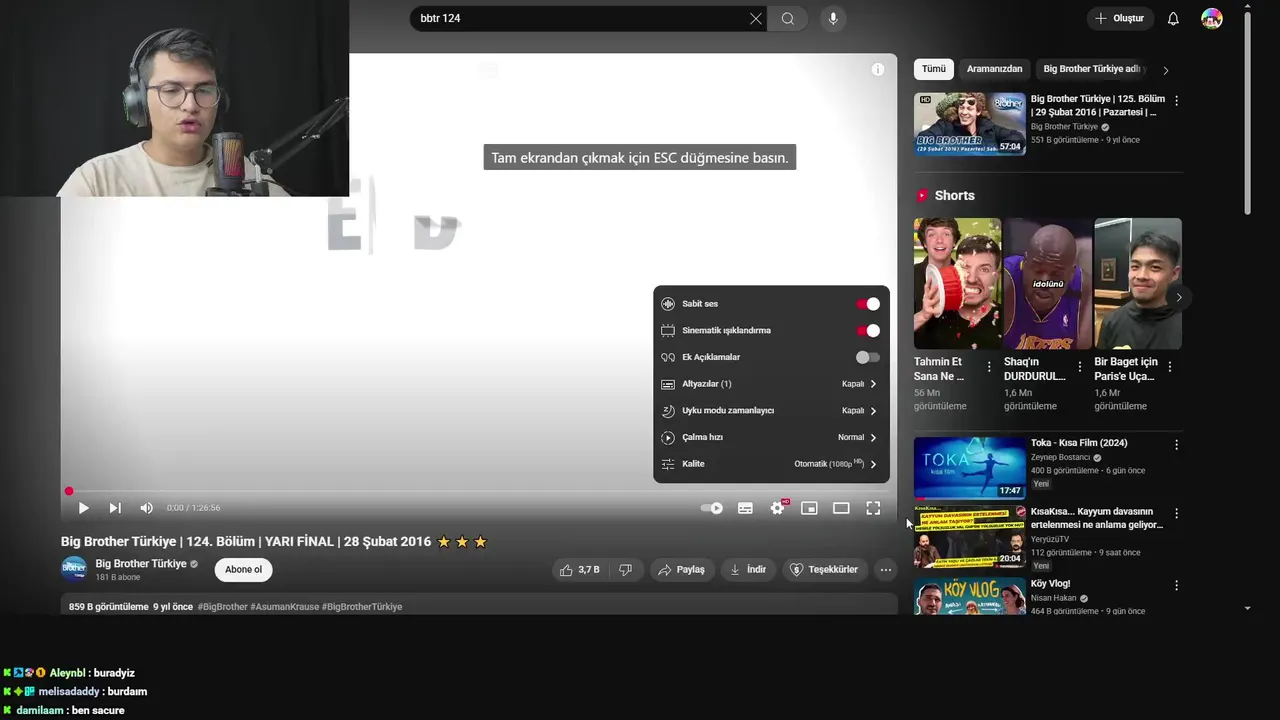This screenshot has width=1280, height=720.
Task: Select the Aramanızdan filter chip
Action: click(994, 69)
